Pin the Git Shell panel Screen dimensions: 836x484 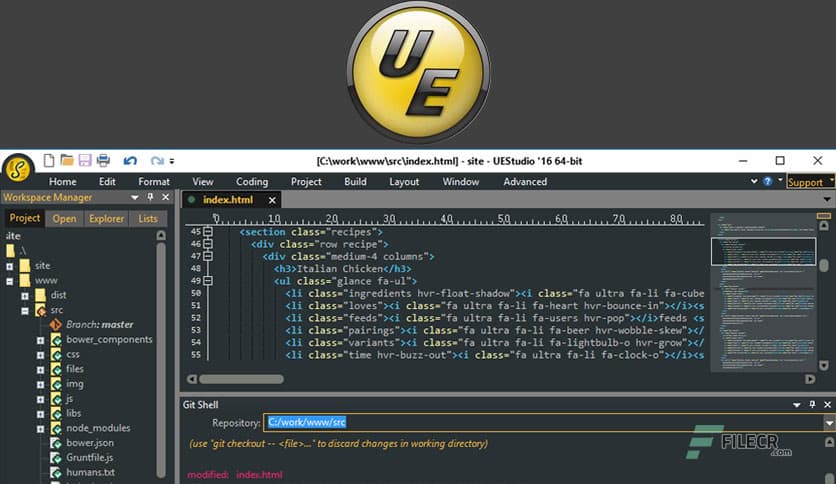pos(812,405)
